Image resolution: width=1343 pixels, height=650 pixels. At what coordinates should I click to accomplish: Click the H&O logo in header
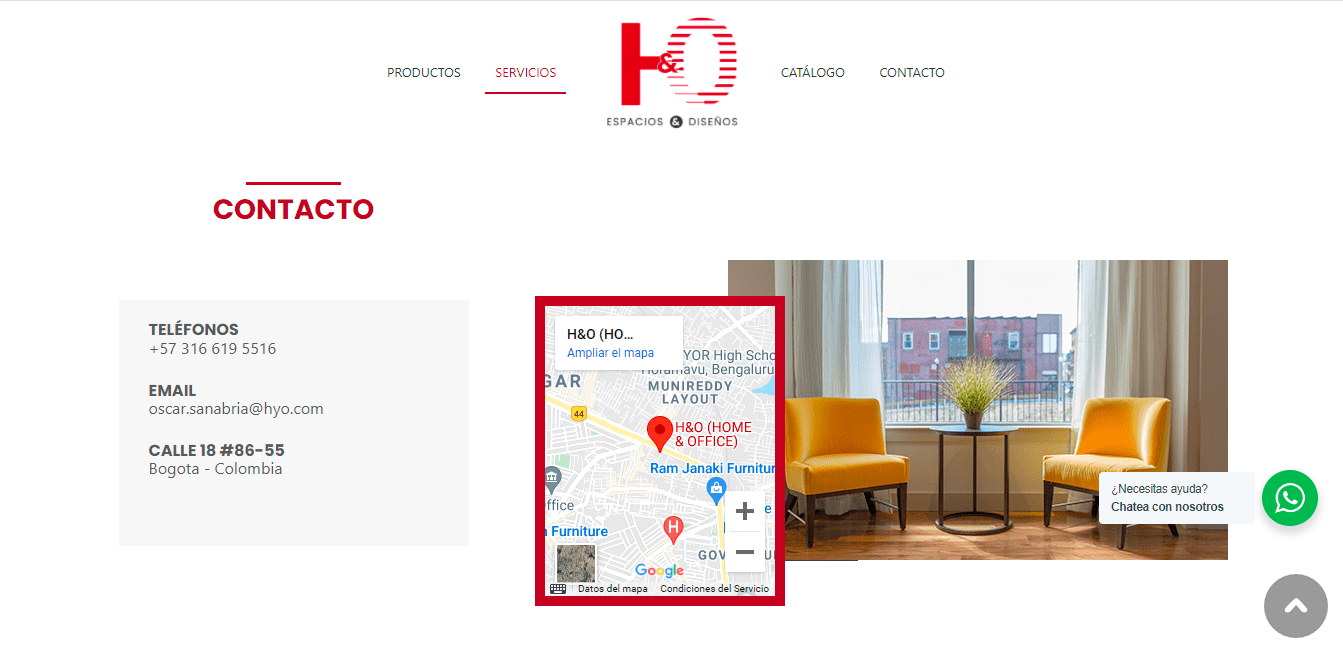[x=672, y=73]
